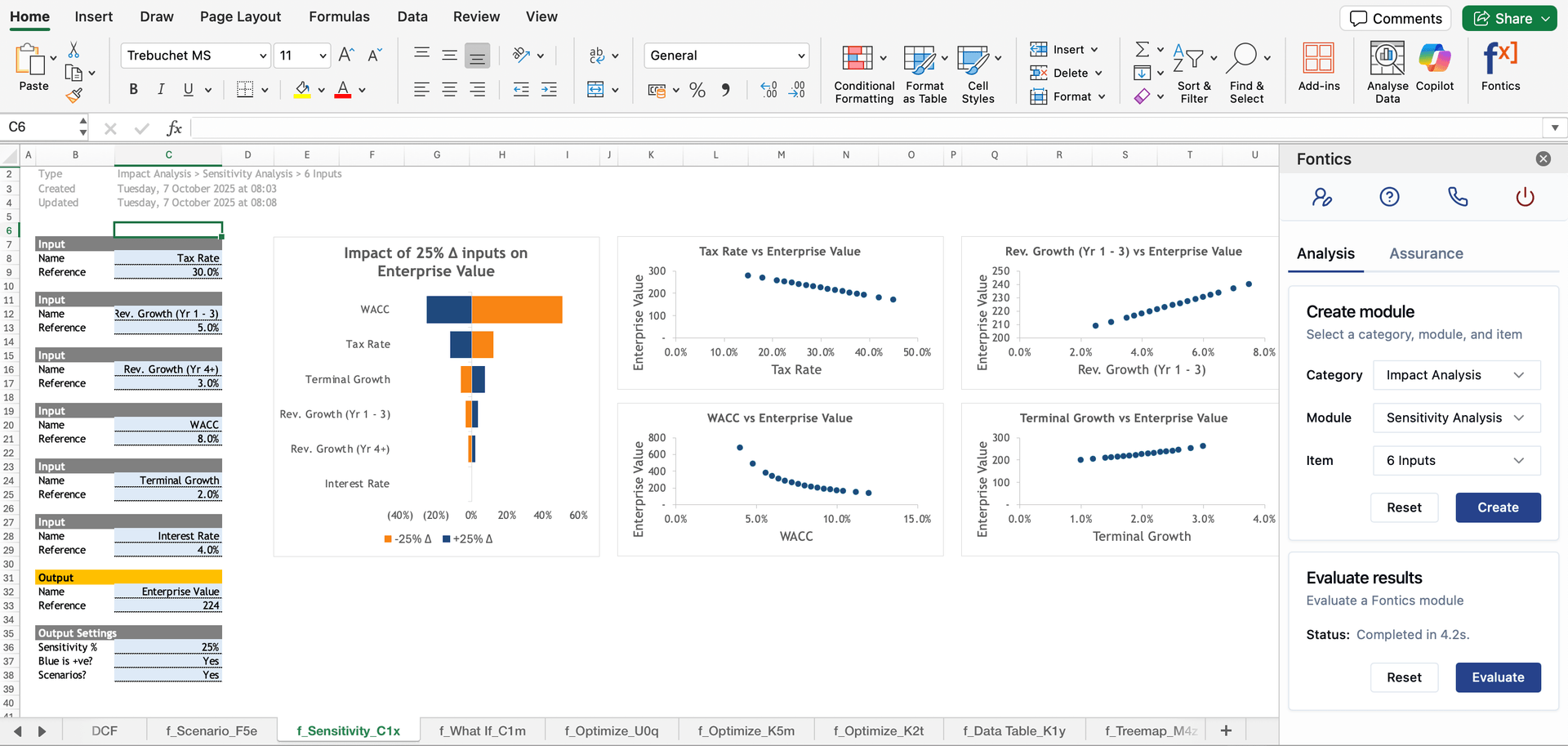Click the Evaluate button in Evaluate results

pyautogui.click(x=1498, y=677)
